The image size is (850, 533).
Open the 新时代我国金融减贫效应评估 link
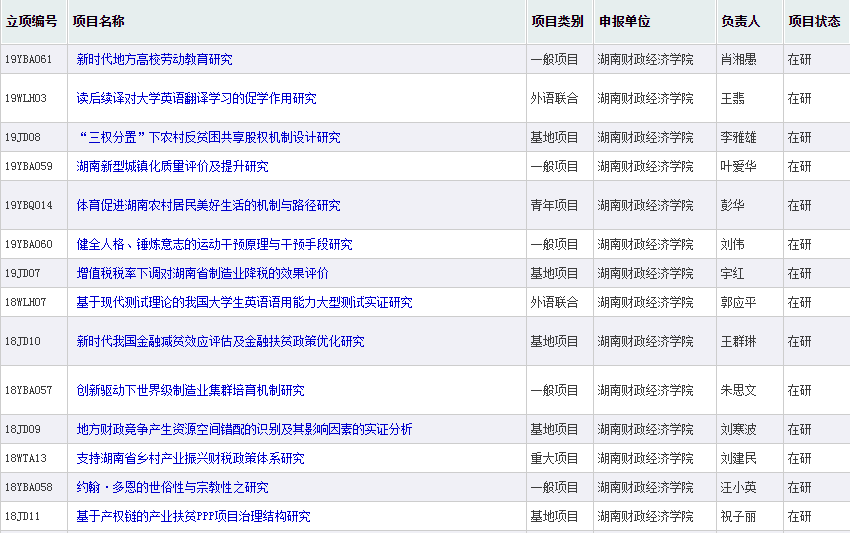pyautogui.click(x=220, y=341)
